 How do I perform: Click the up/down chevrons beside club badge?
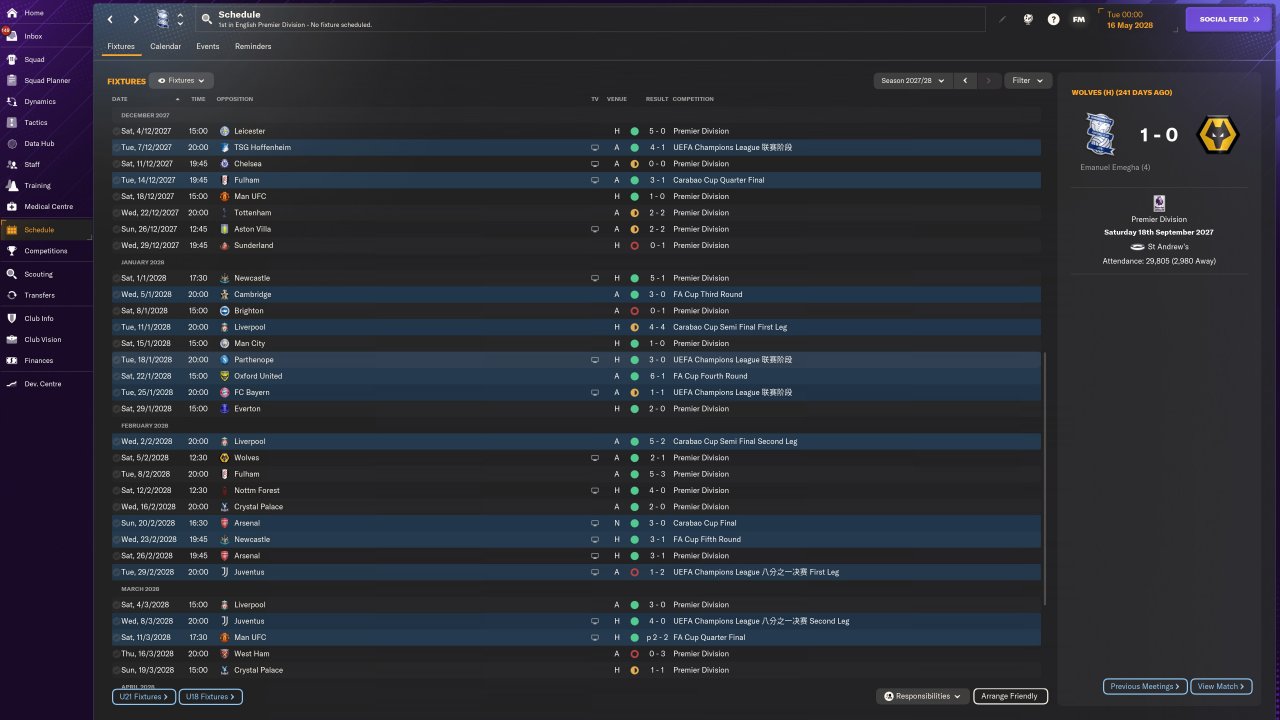tap(180, 19)
